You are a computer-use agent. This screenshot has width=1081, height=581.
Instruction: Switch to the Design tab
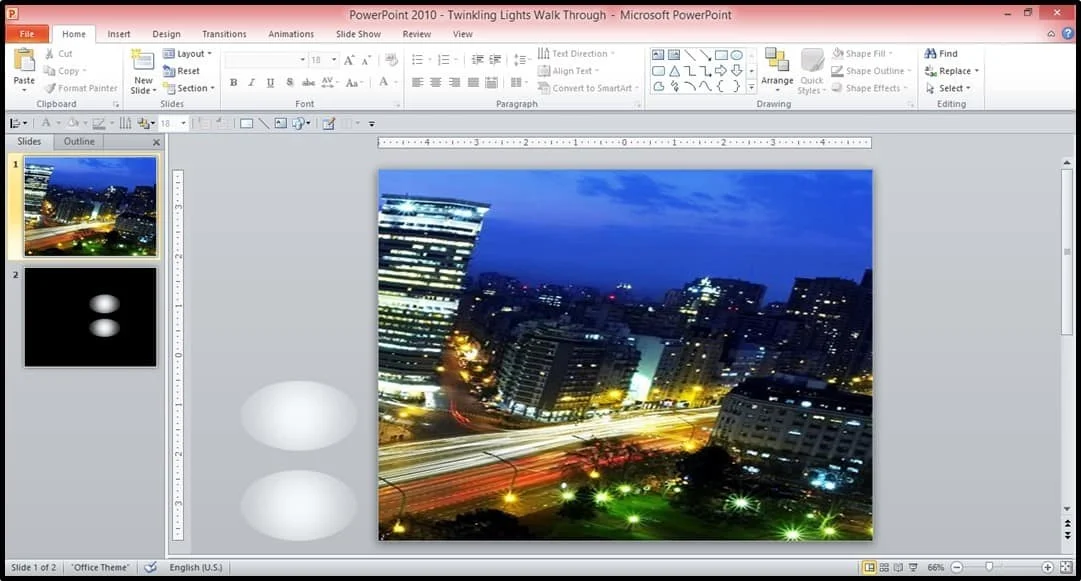166,34
